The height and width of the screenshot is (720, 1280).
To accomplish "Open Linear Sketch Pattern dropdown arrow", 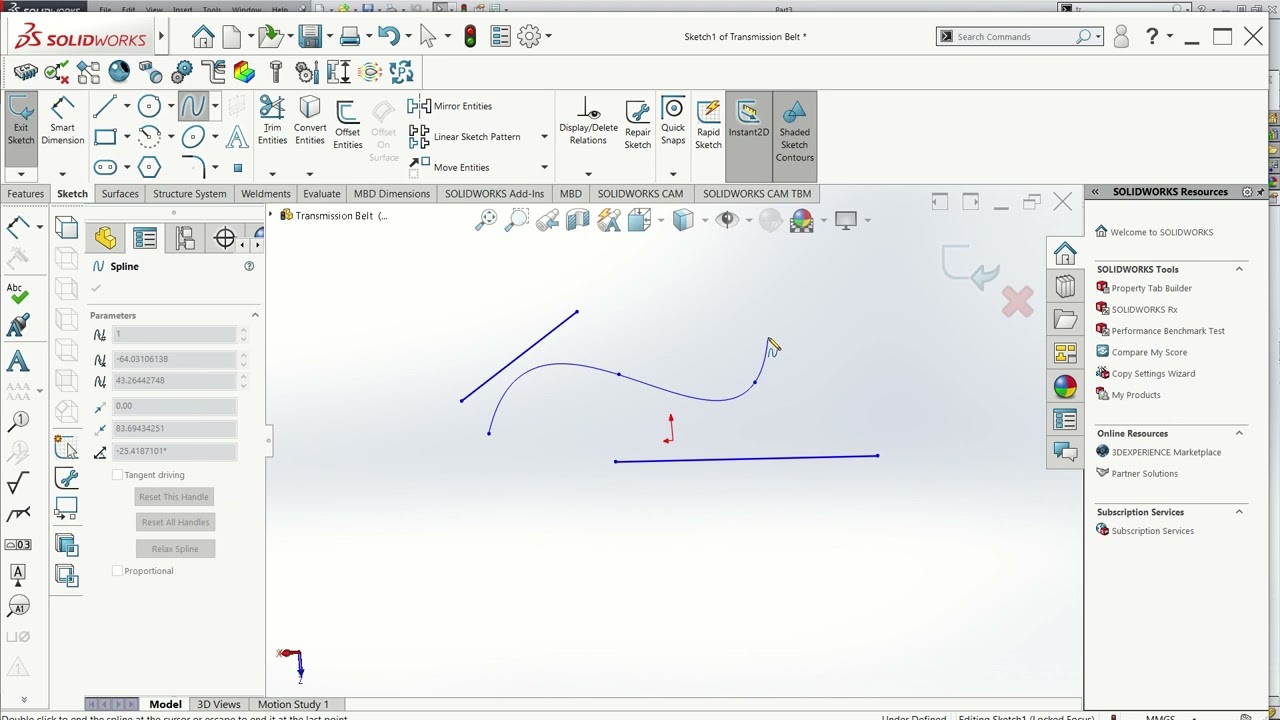I will point(544,137).
